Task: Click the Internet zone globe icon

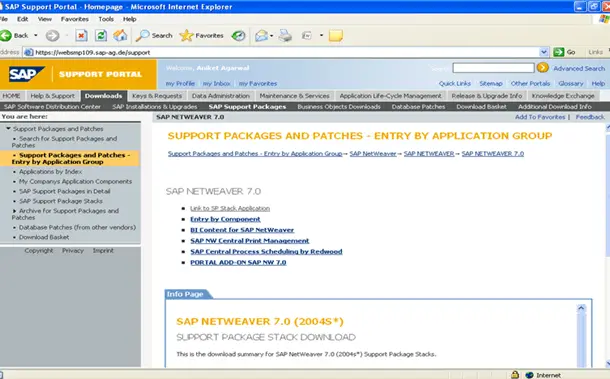Action: click(529, 375)
